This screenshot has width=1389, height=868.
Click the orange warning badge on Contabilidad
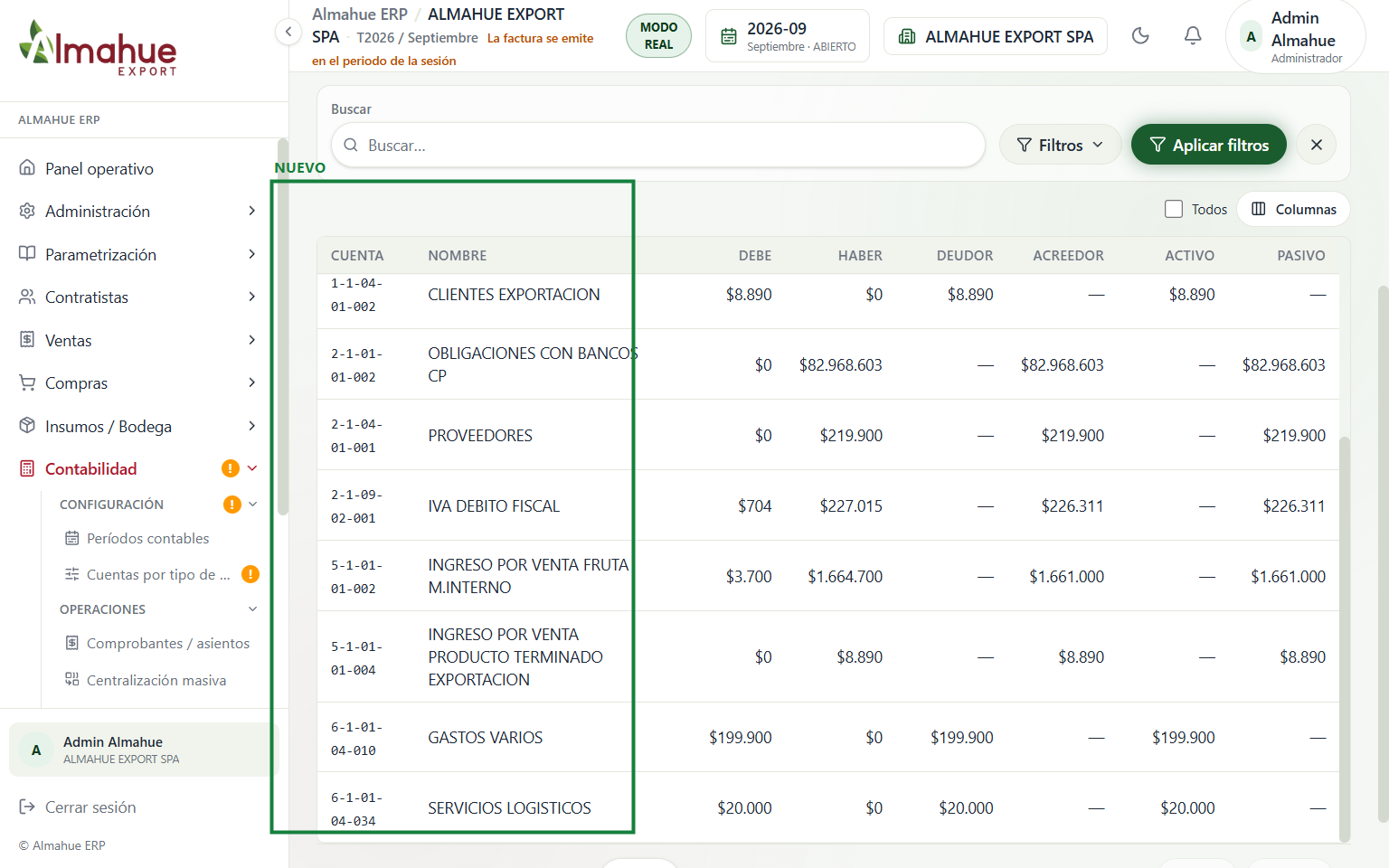231,468
